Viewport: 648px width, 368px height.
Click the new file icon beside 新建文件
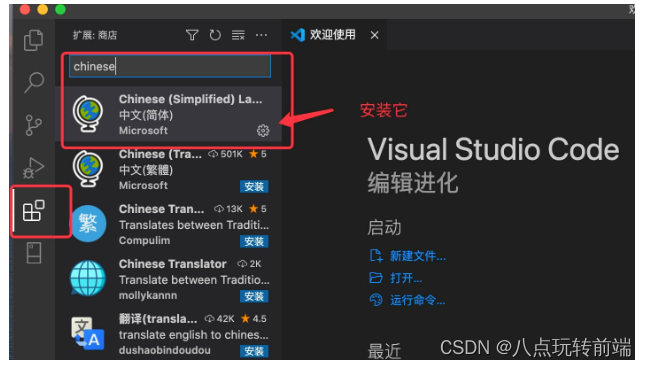(x=376, y=256)
